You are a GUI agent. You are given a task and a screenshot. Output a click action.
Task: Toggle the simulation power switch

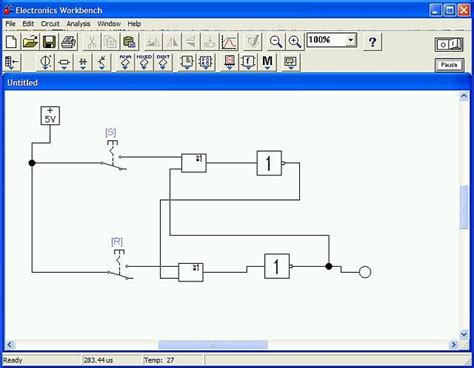pos(449,44)
